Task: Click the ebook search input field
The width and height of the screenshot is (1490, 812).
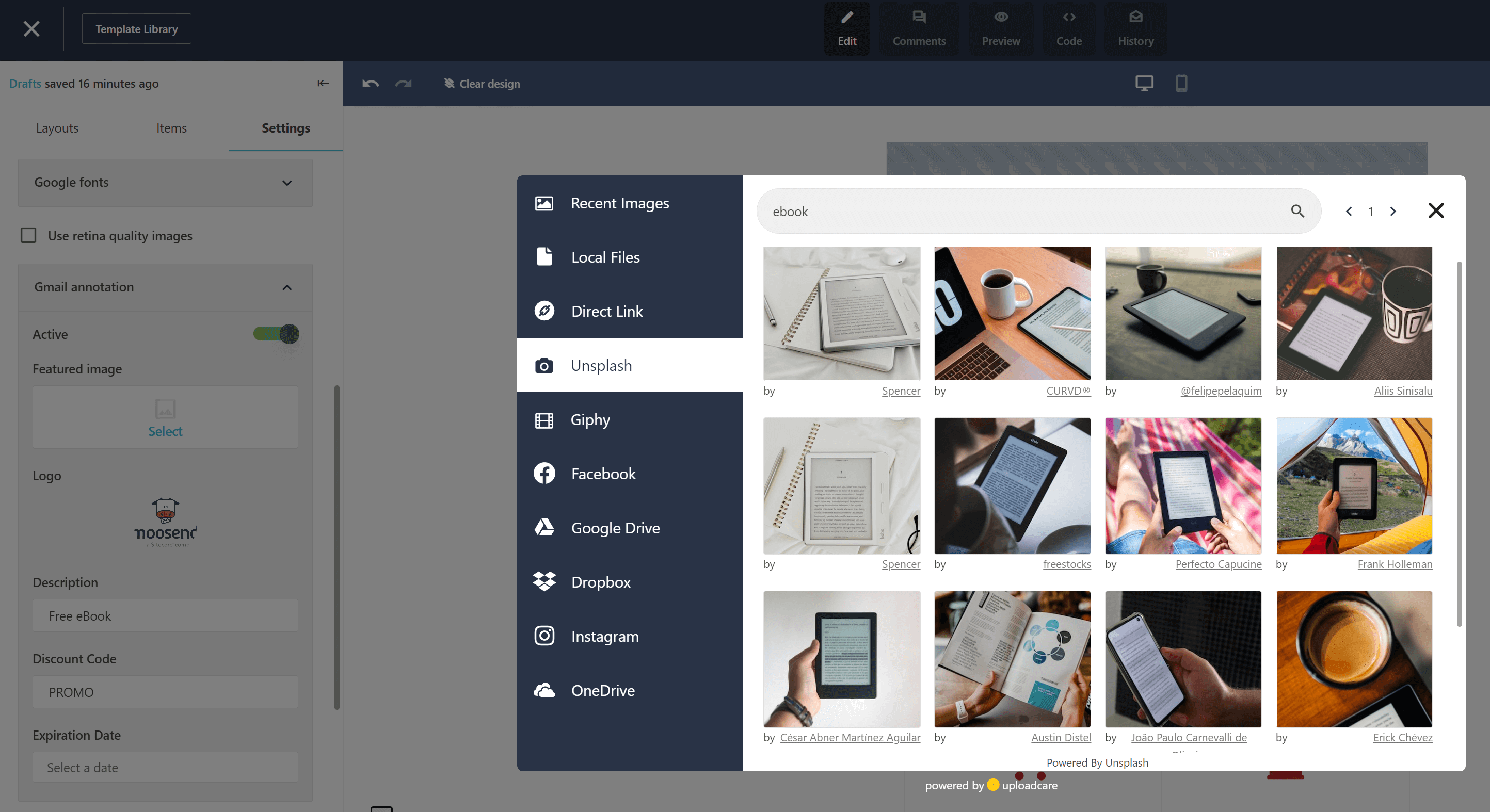Action: coord(1041,211)
